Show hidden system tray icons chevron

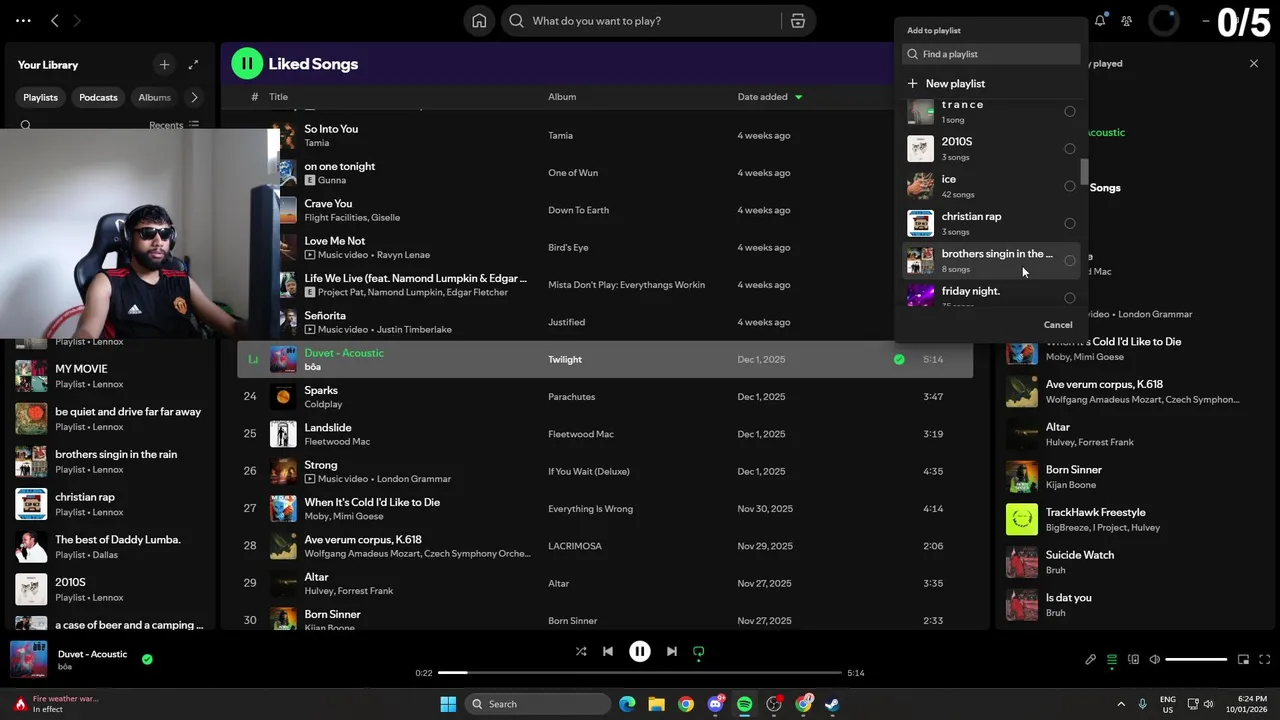point(1121,704)
